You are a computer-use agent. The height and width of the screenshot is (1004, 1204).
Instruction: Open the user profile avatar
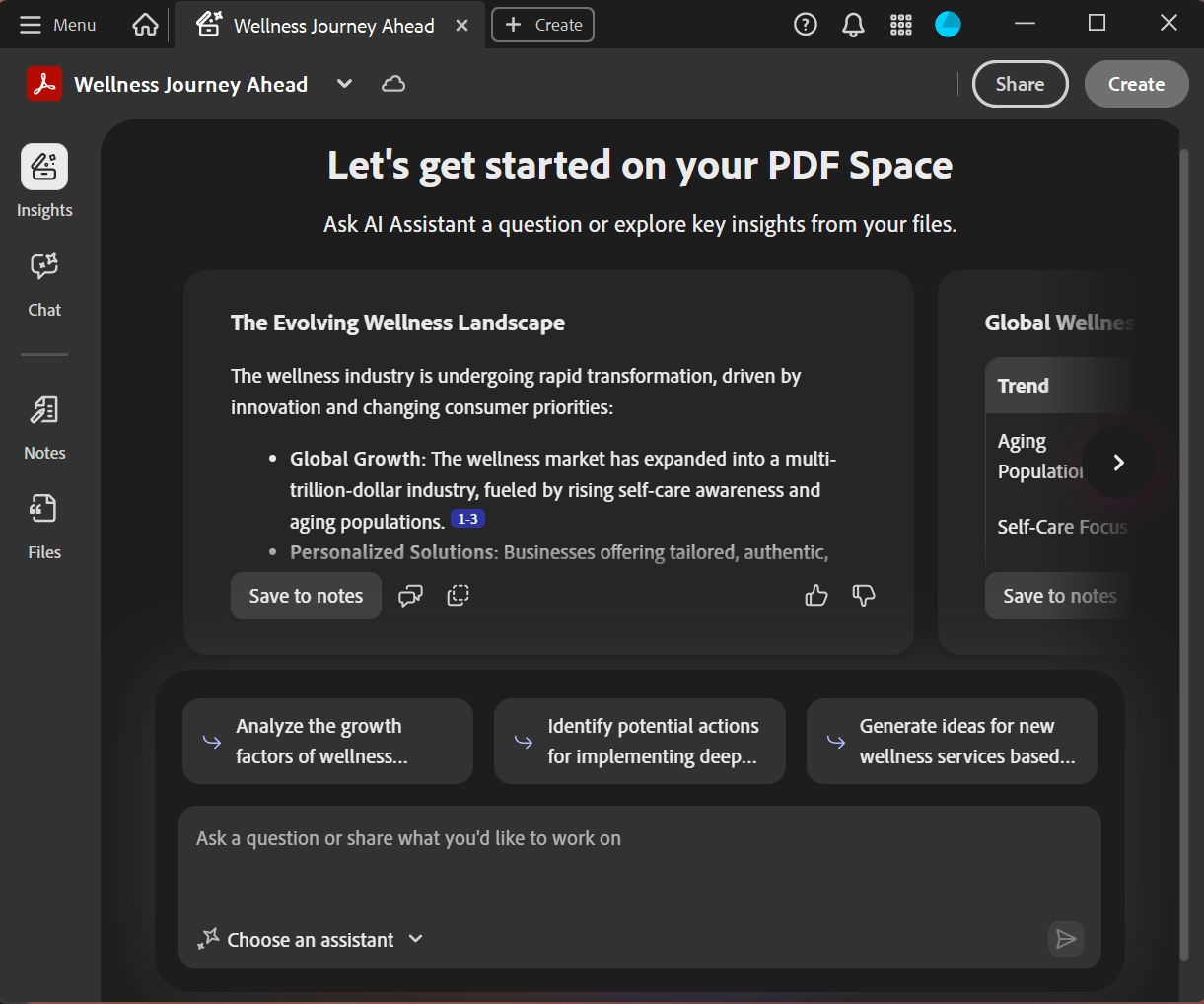tap(948, 25)
